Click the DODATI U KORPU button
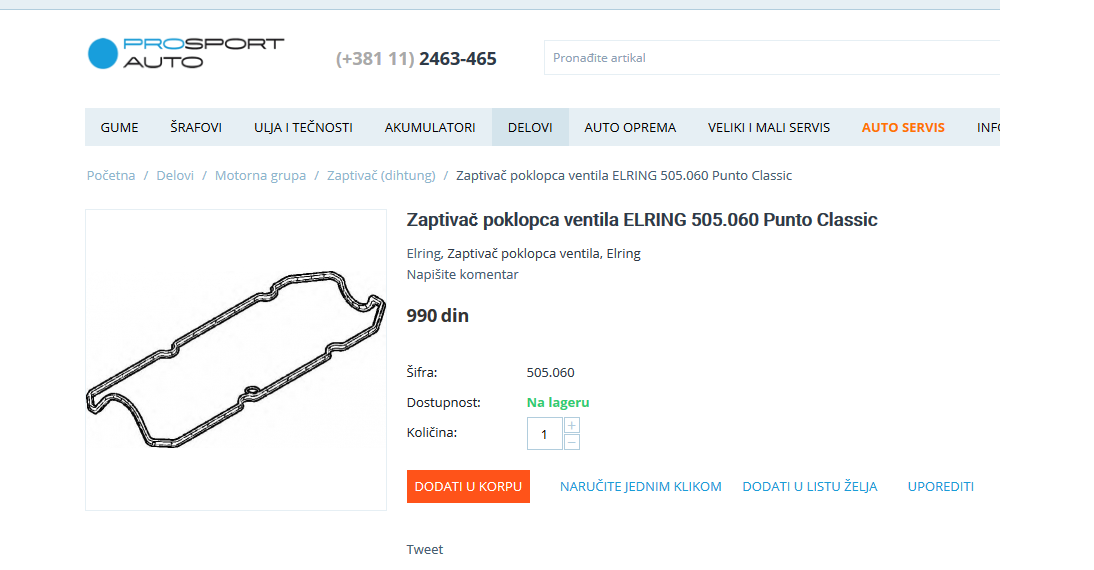1094x570 pixels. (x=468, y=486)
